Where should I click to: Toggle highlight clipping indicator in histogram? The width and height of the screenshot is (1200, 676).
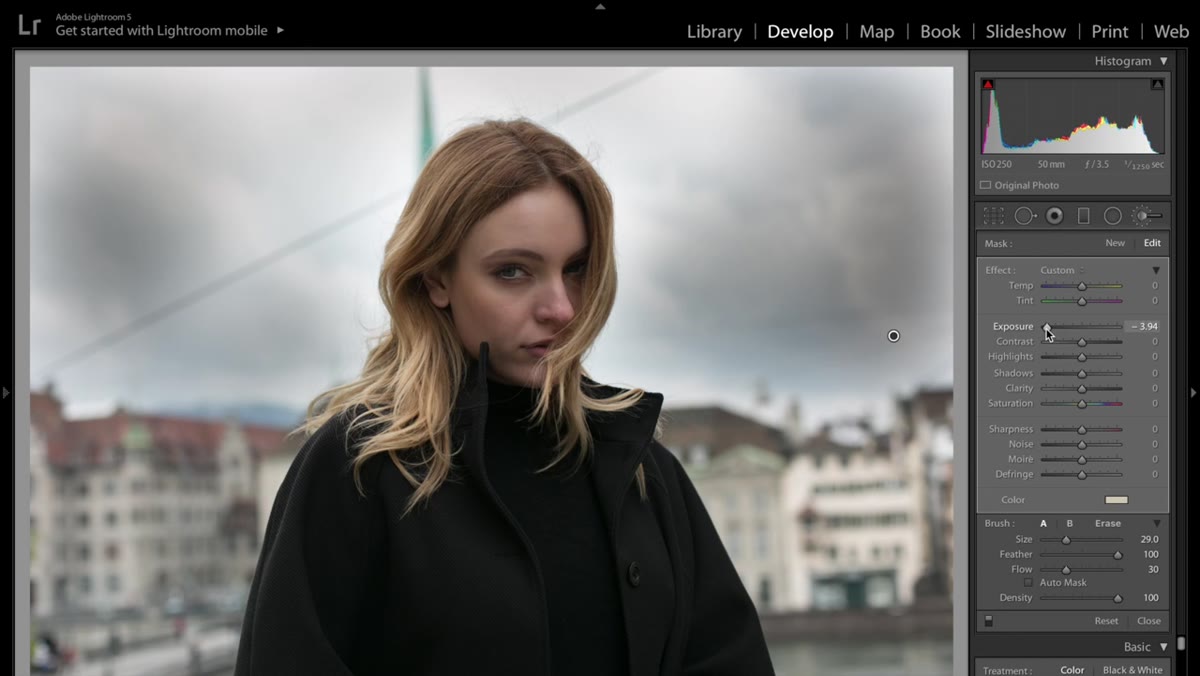click(x=1157, y=85)
